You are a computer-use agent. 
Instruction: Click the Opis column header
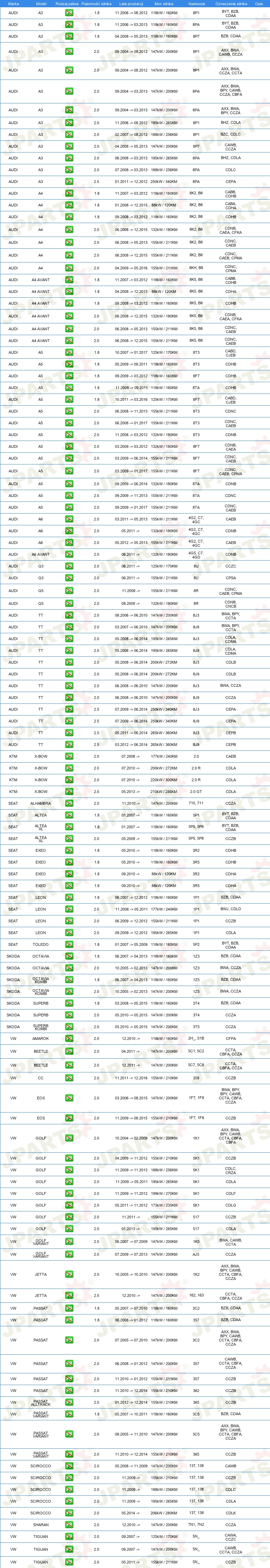pos(259,4)
